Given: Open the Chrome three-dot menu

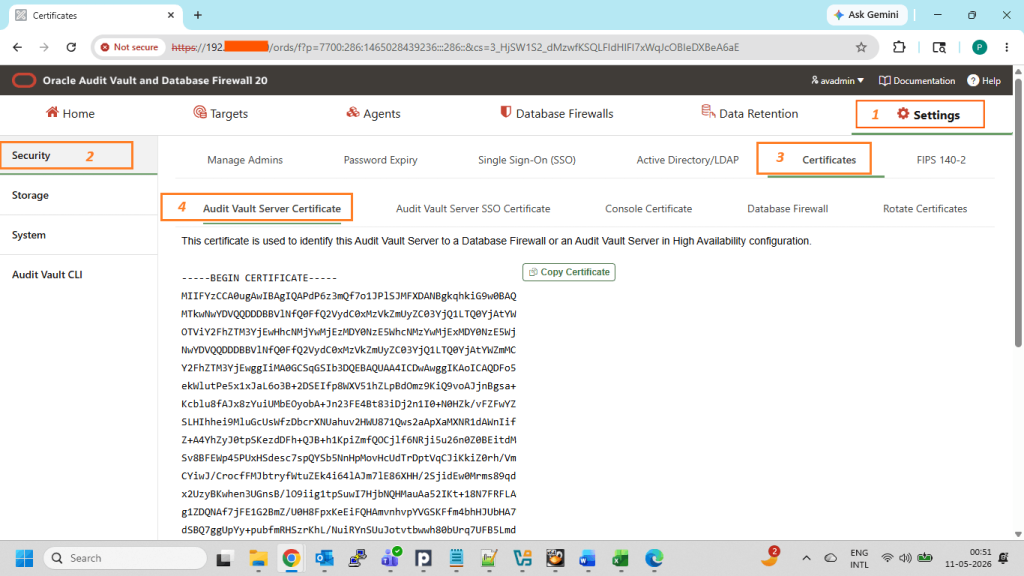Looking at the screenshot, I should tap(1006, 47).
